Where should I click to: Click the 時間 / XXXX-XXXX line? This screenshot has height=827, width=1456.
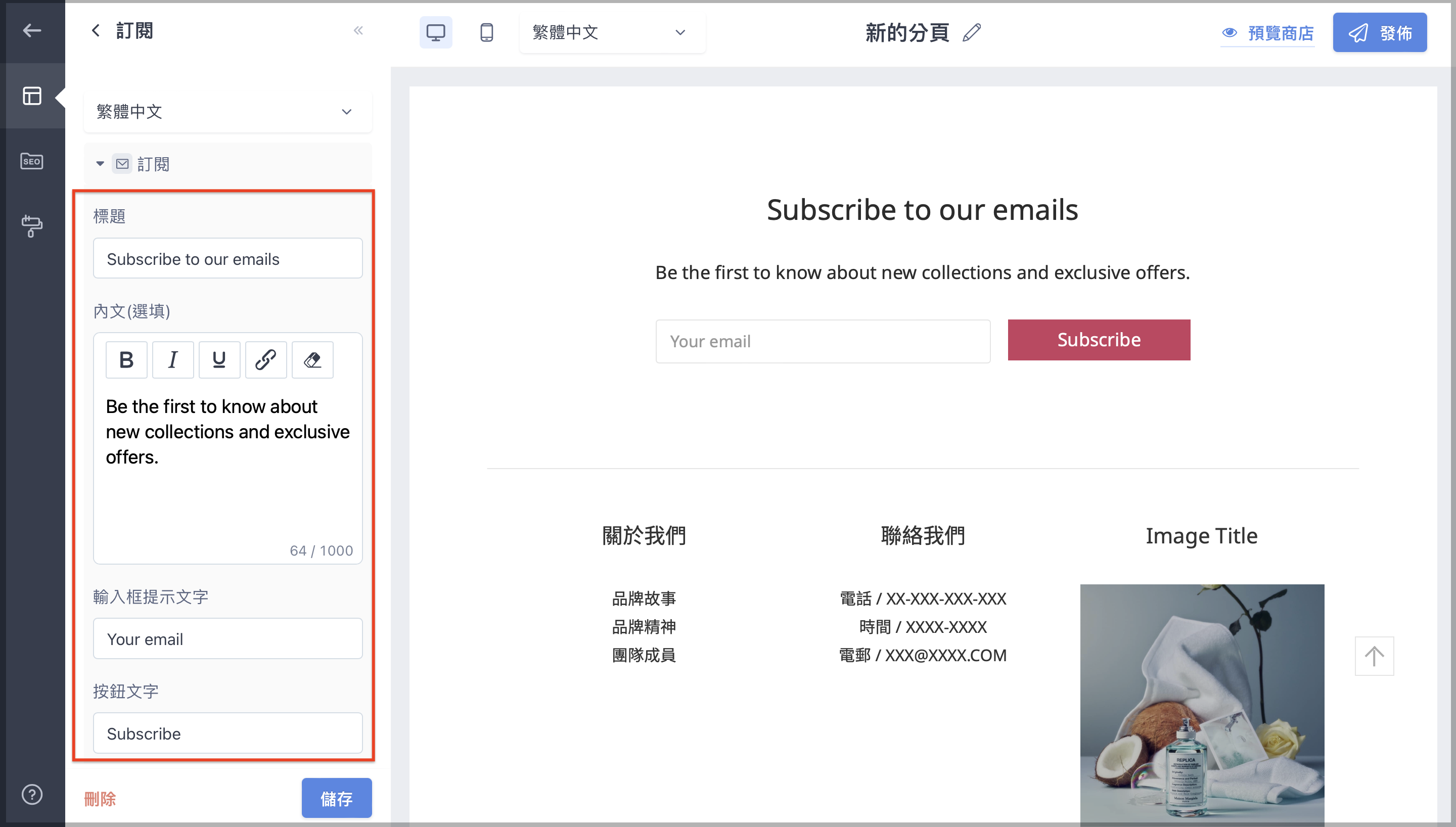tap(923, 626)
